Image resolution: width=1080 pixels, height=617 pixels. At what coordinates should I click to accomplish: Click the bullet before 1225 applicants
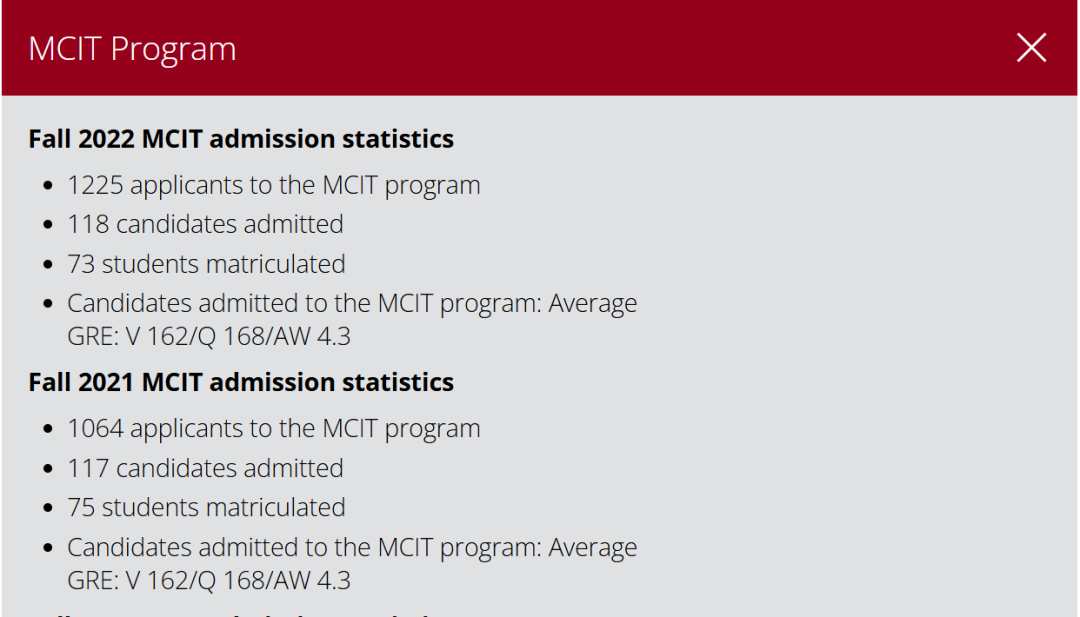click(x=48, y=187)
